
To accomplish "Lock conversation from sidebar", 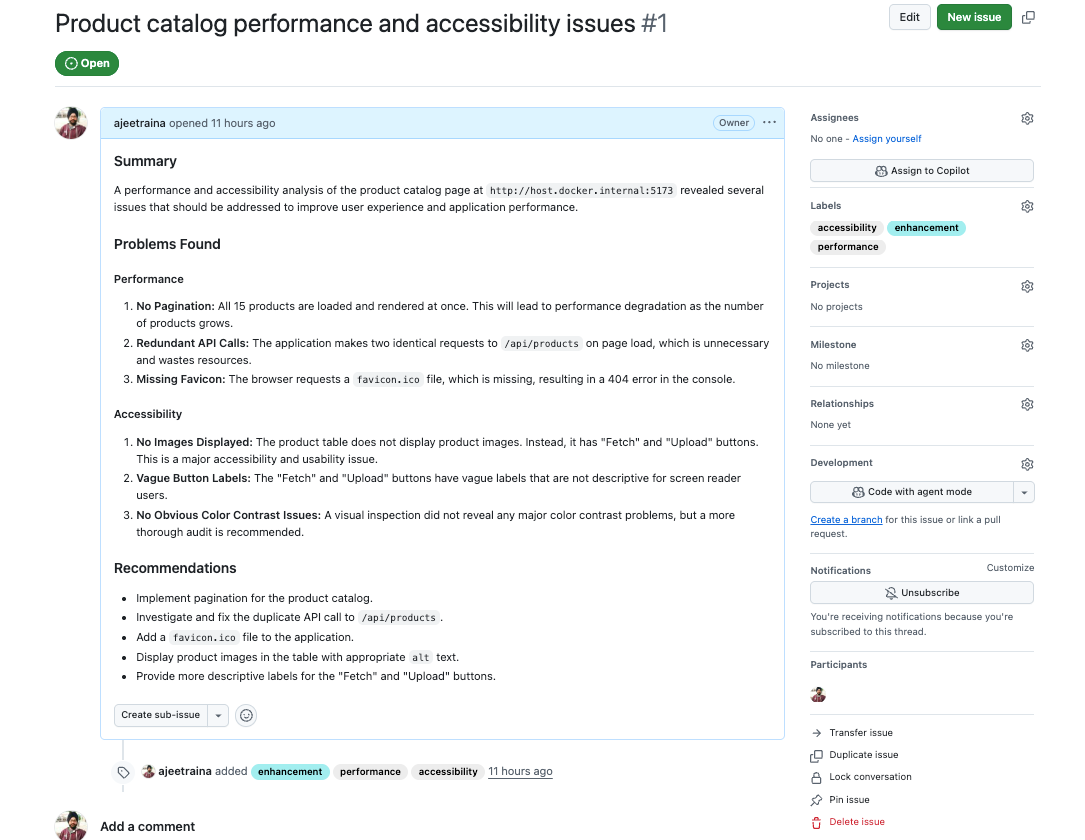I will pos(870,777).
